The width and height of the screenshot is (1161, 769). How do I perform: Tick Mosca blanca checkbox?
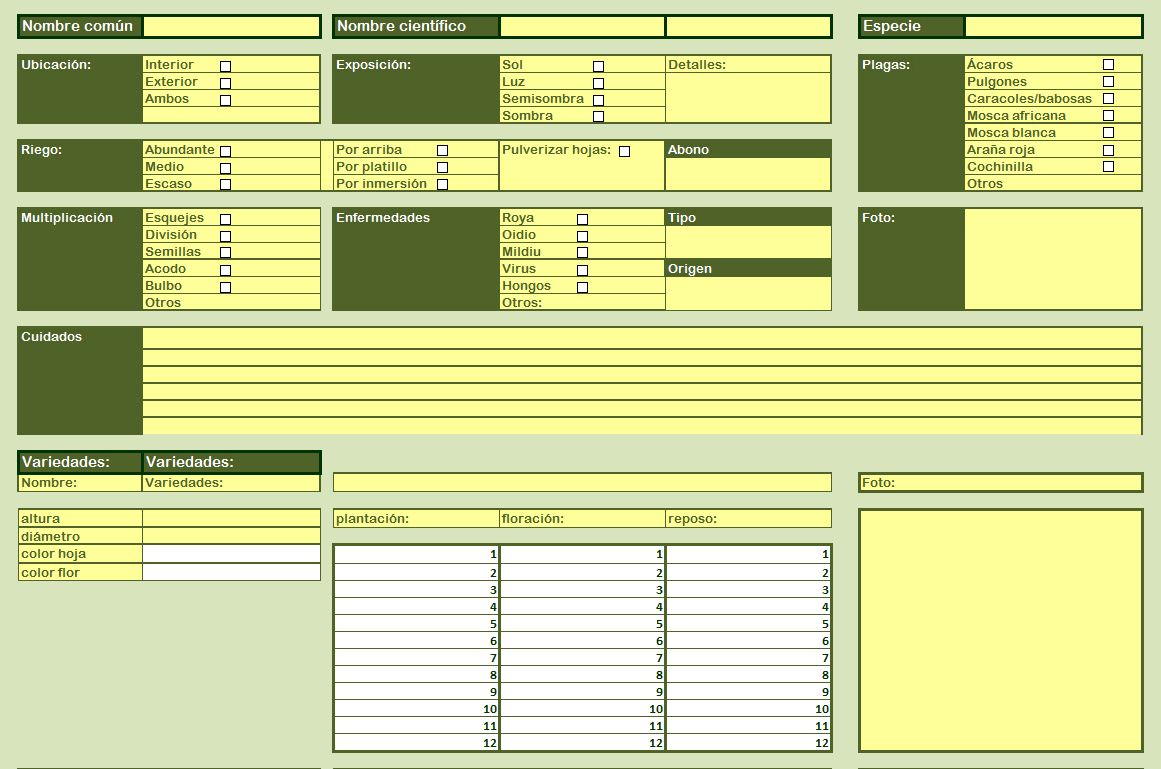click(1108, 132)
